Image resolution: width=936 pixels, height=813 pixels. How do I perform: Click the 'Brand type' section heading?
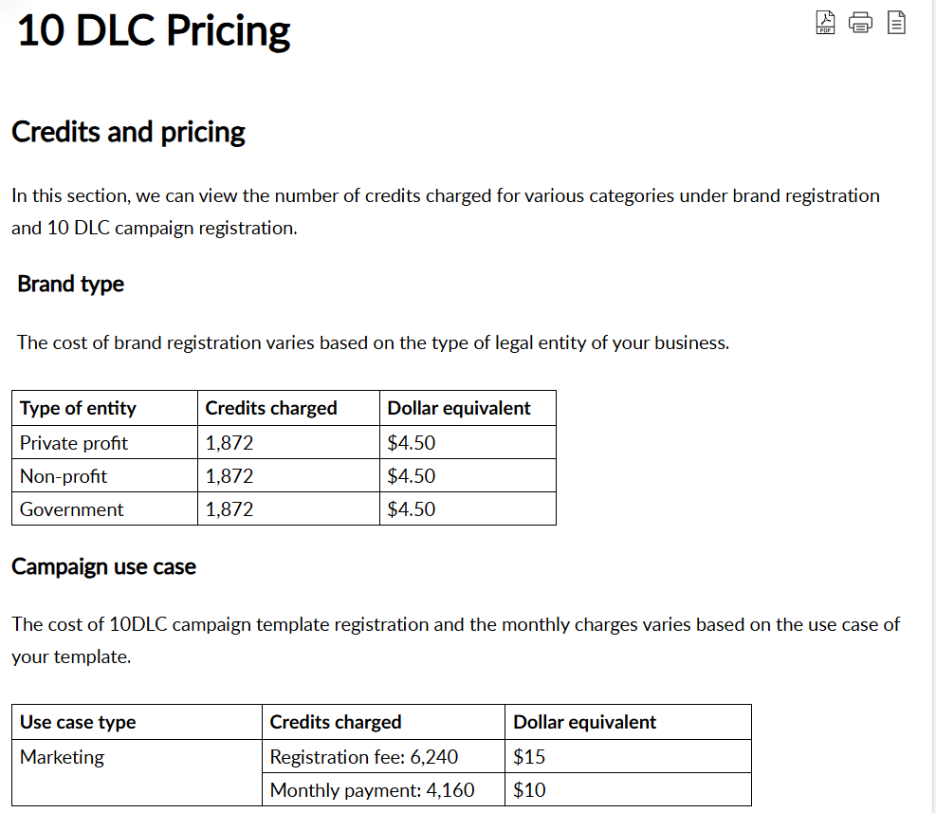(x=70, y=284)
